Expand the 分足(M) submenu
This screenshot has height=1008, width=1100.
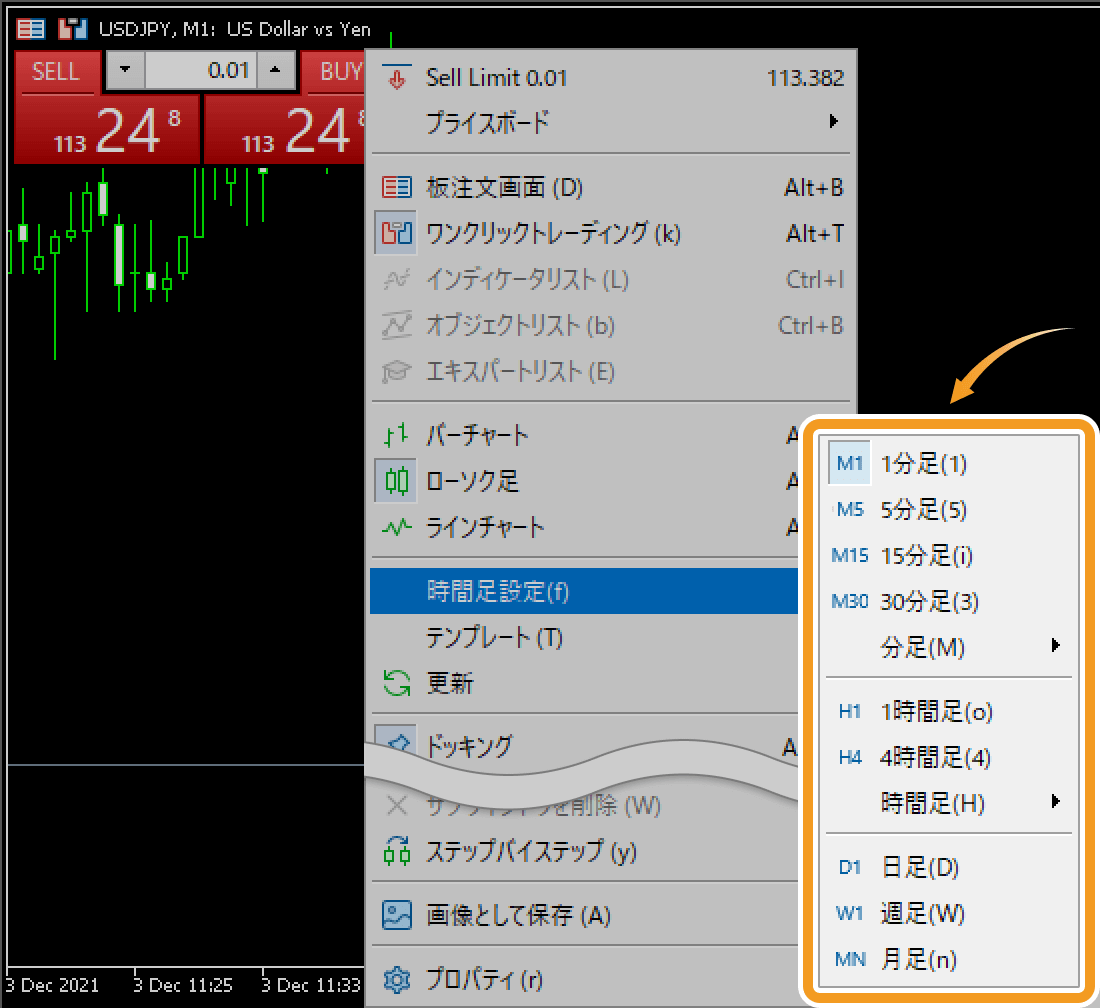pos(949,647)
